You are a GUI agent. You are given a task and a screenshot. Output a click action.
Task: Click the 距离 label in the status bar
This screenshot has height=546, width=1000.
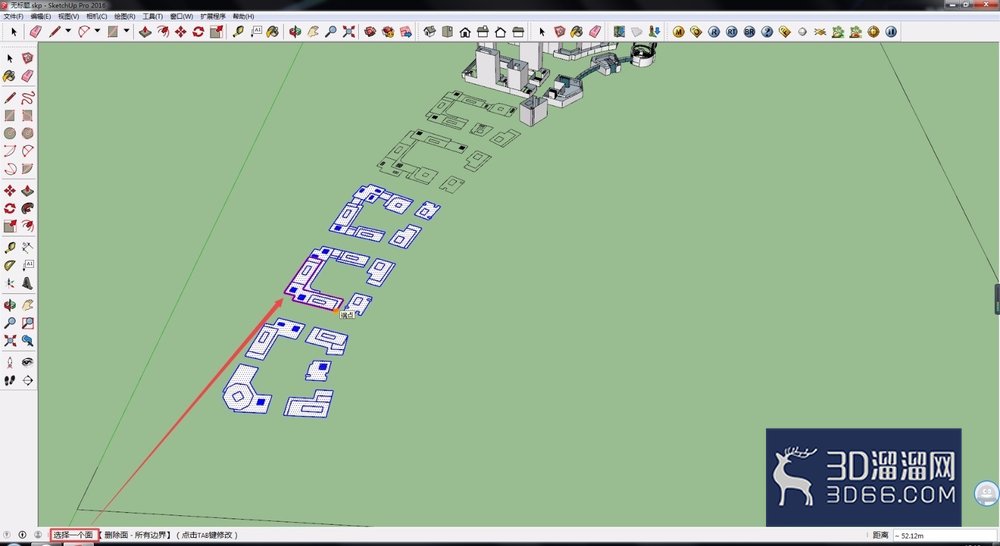tap(880, 535)
